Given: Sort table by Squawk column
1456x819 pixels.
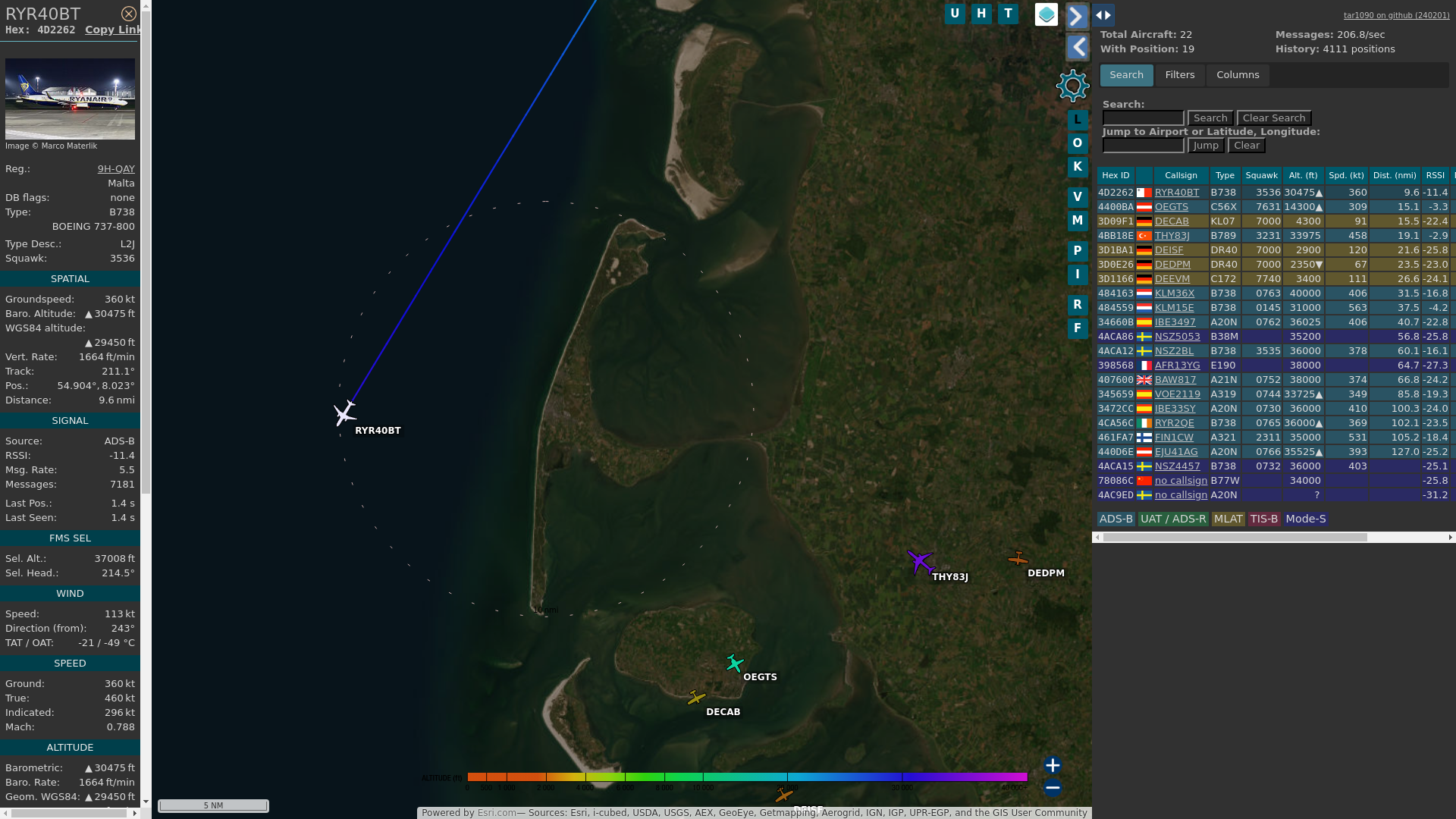Looking at the screenshot, I should click(x=1262, y=175).
